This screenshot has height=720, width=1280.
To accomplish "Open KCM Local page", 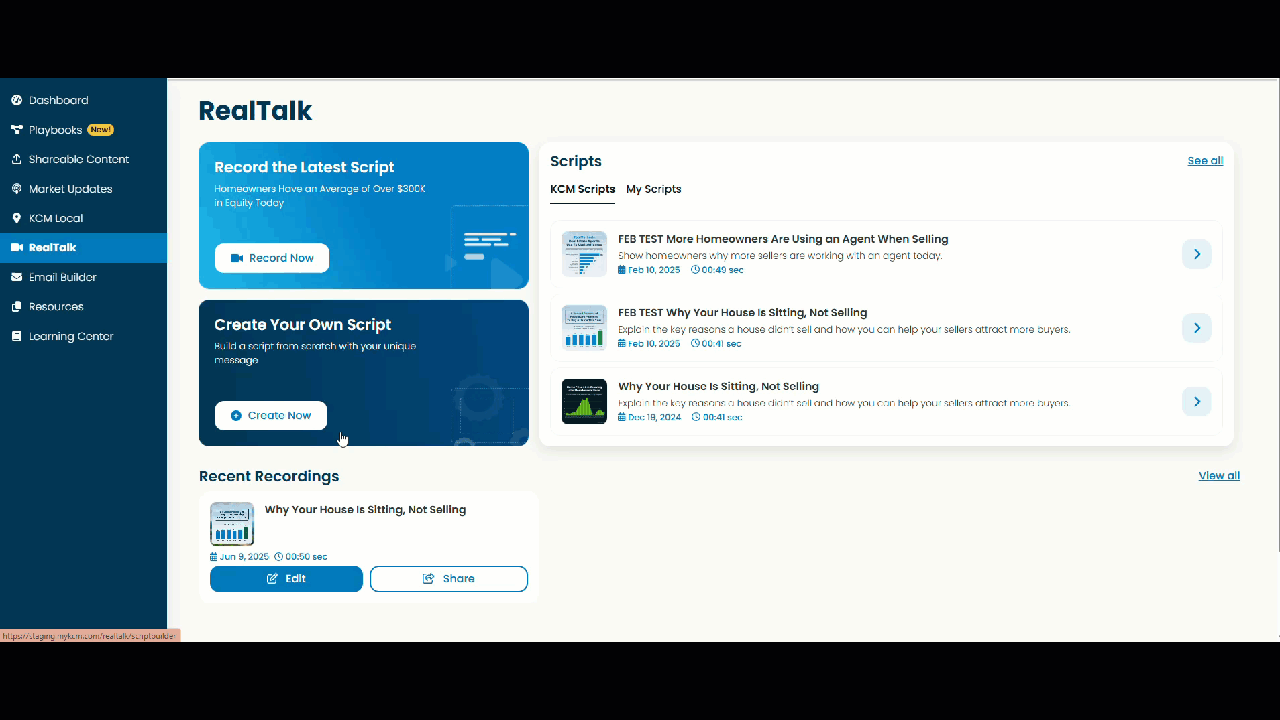I will point(83,218).
